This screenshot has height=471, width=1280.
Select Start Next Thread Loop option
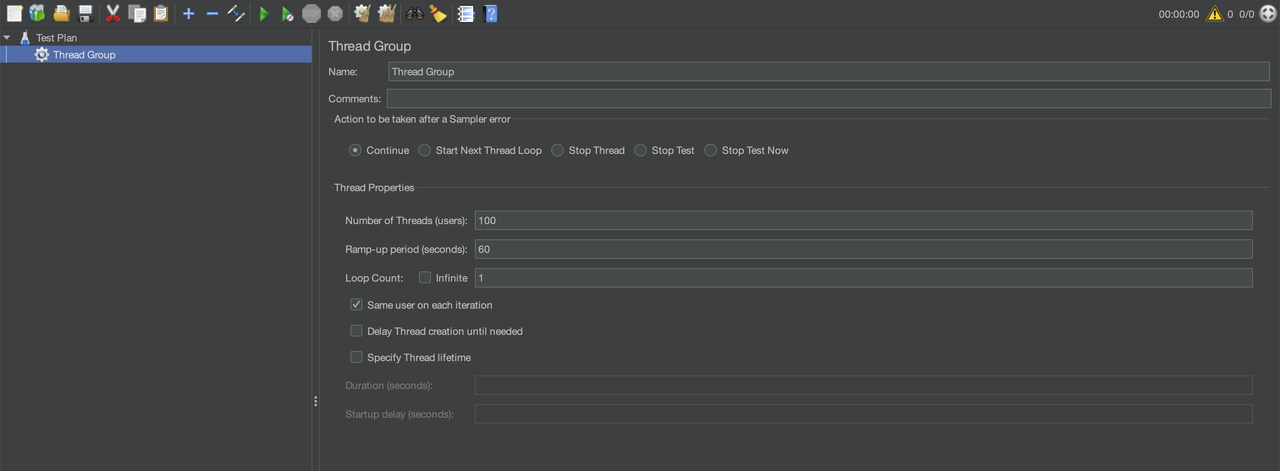click(425, 150)
